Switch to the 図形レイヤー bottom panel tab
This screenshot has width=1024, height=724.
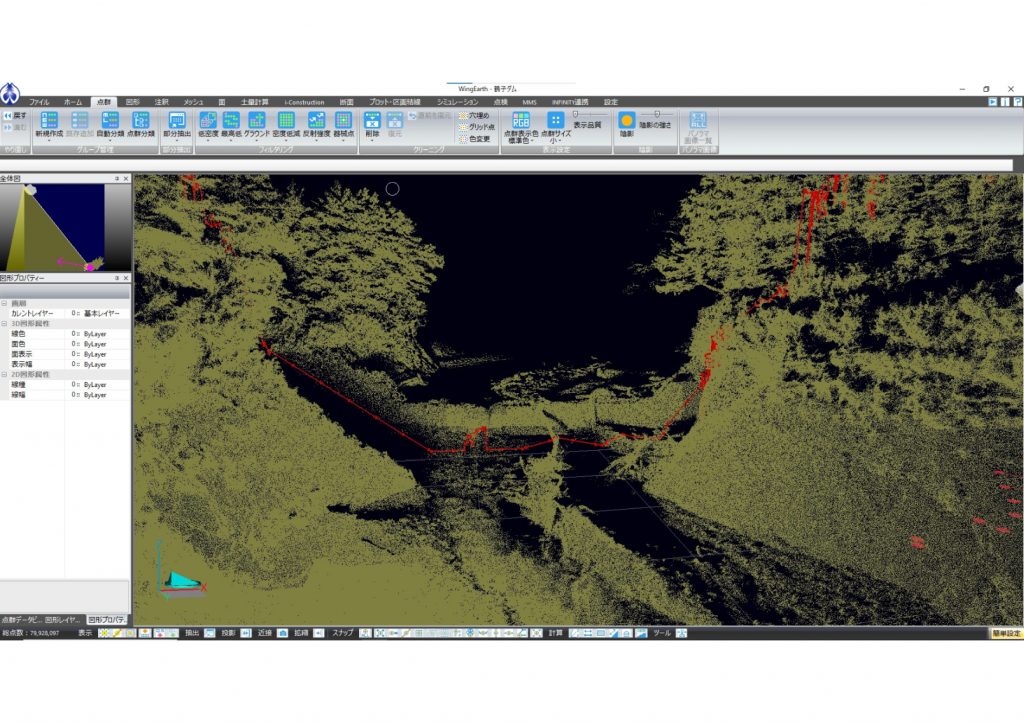pyautogui.click(x=64, y=620)
